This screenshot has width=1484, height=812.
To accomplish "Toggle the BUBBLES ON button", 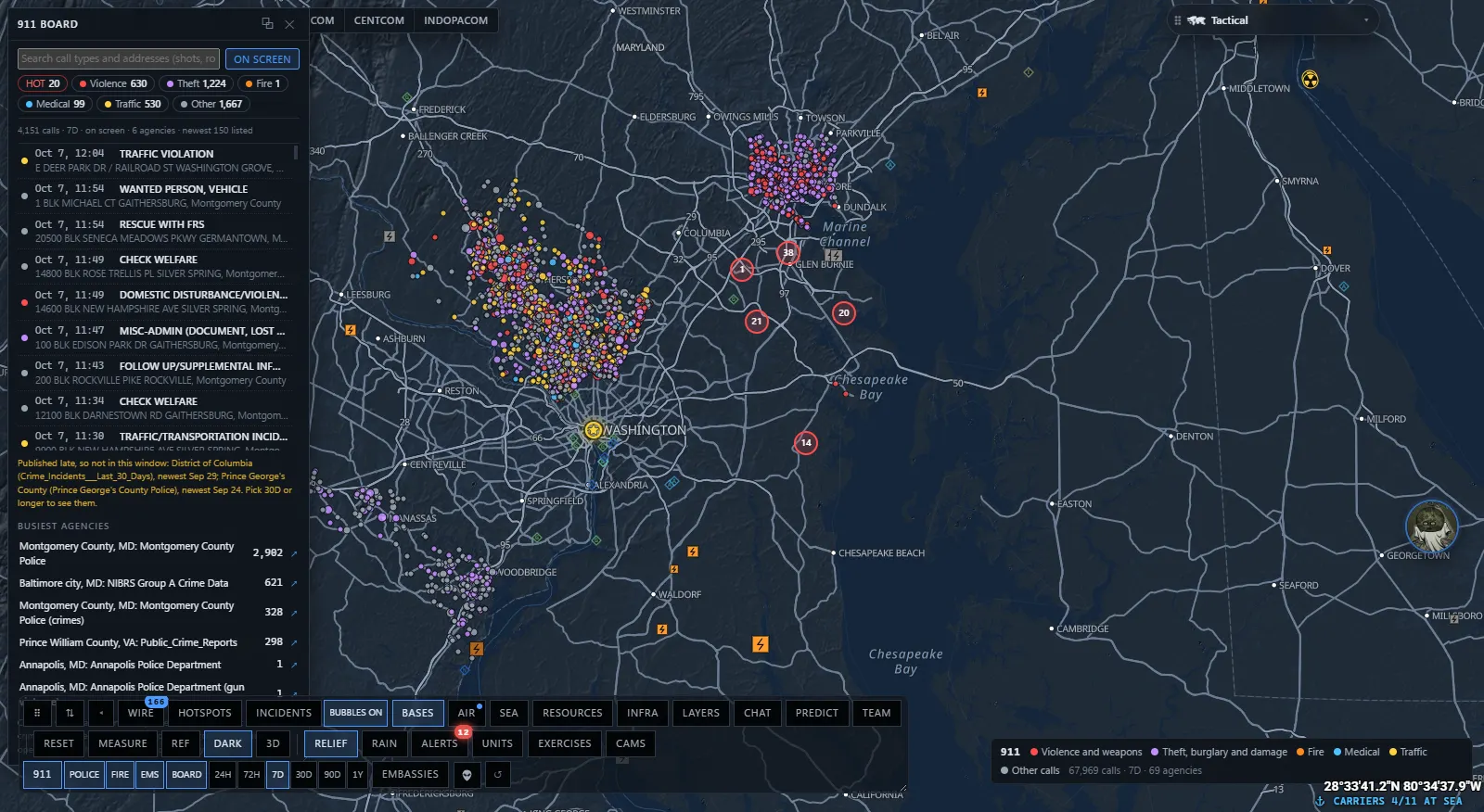I will coord(355,713).
